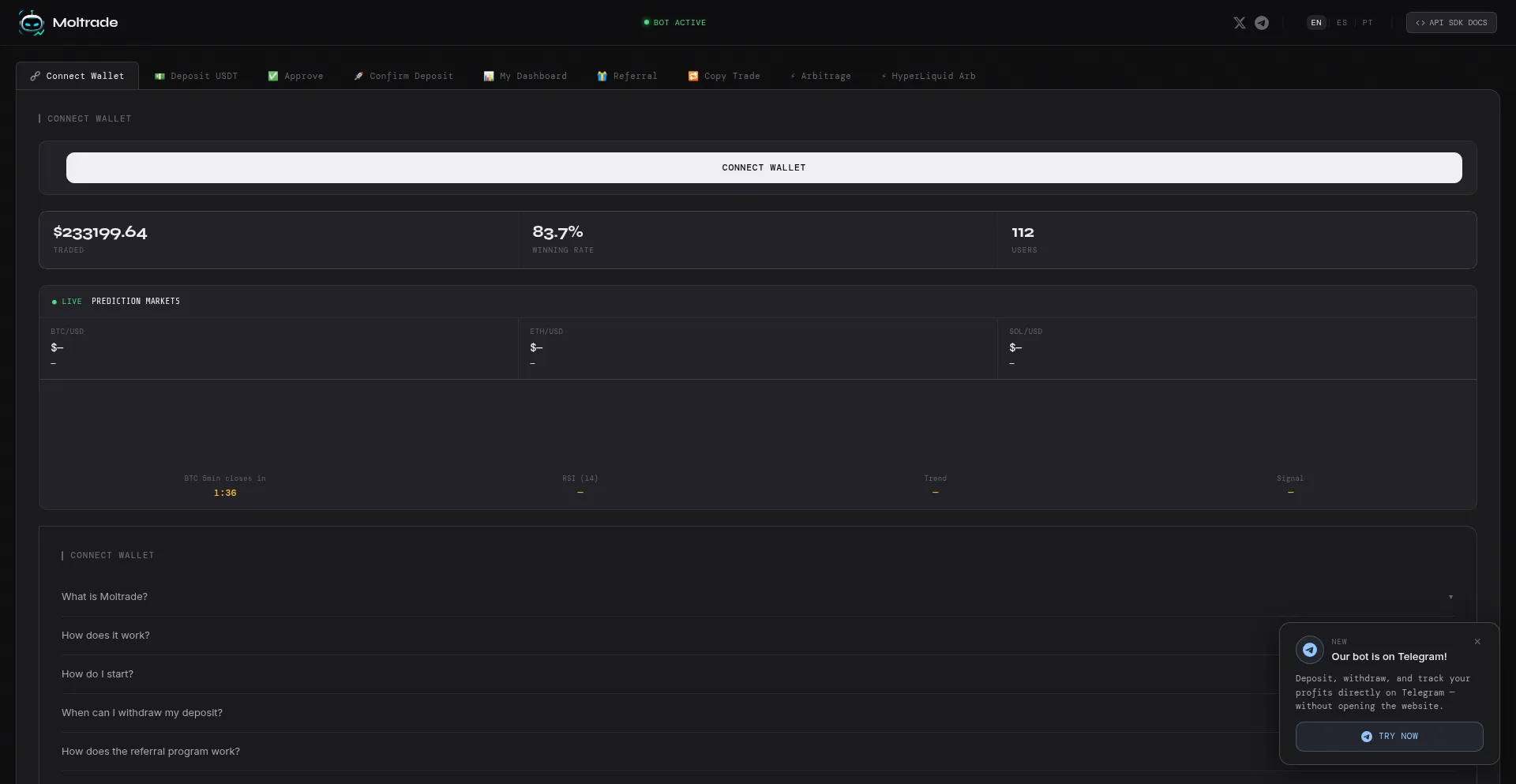
Task: Click the BOT ACTIVE status indicator
Action: click(675, 23)
